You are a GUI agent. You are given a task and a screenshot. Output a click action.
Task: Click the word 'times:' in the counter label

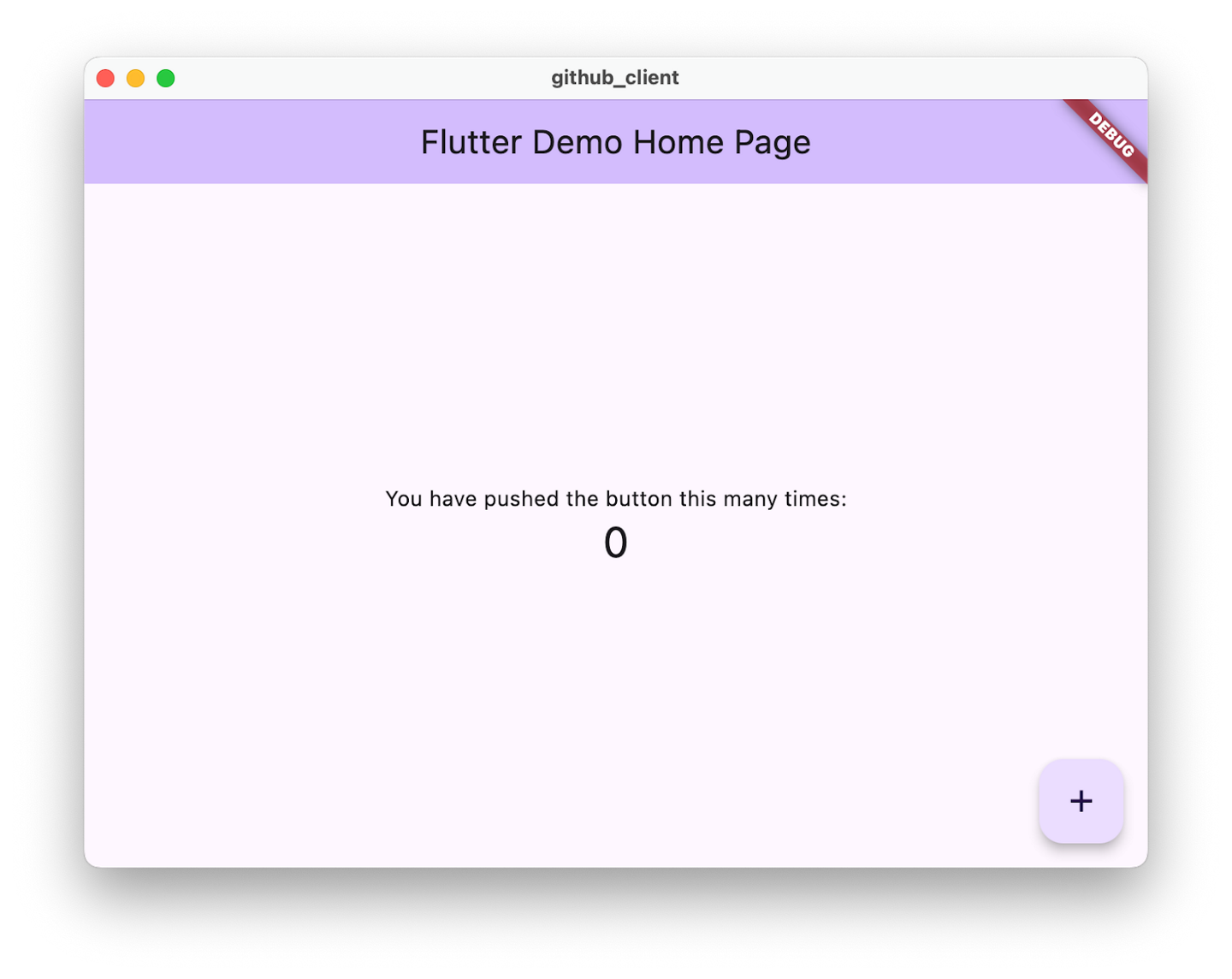(x=815, y=499)
